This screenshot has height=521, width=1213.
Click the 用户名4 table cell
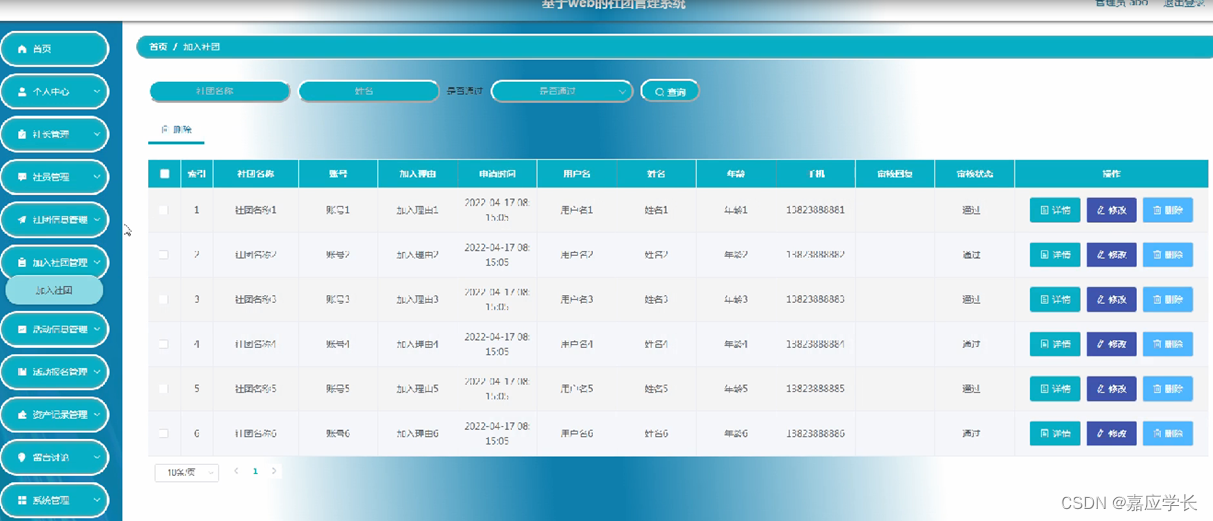click(577, 344)
